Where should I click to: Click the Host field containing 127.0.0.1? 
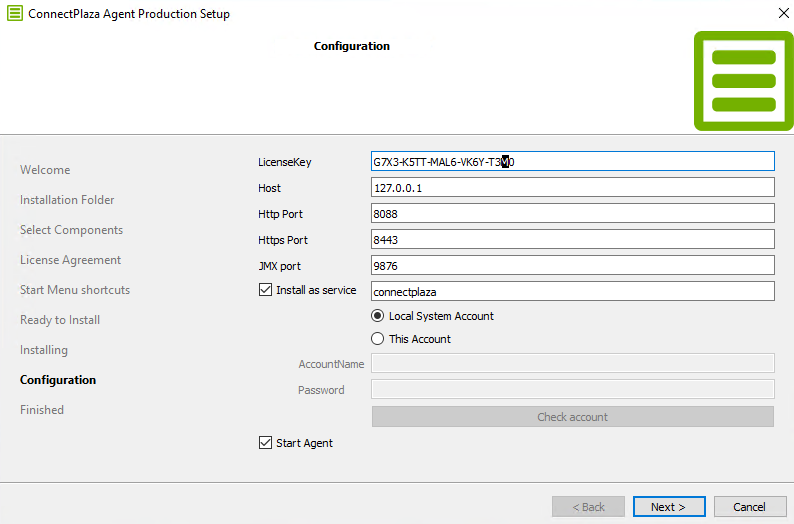[573, 187]
